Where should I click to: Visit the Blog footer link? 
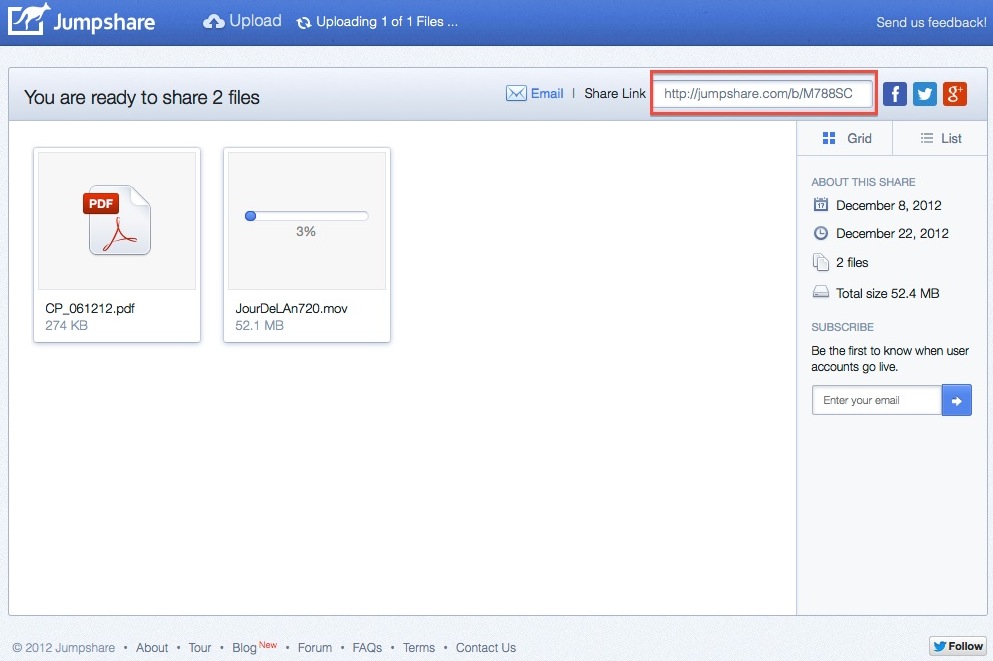pos(244,648)
